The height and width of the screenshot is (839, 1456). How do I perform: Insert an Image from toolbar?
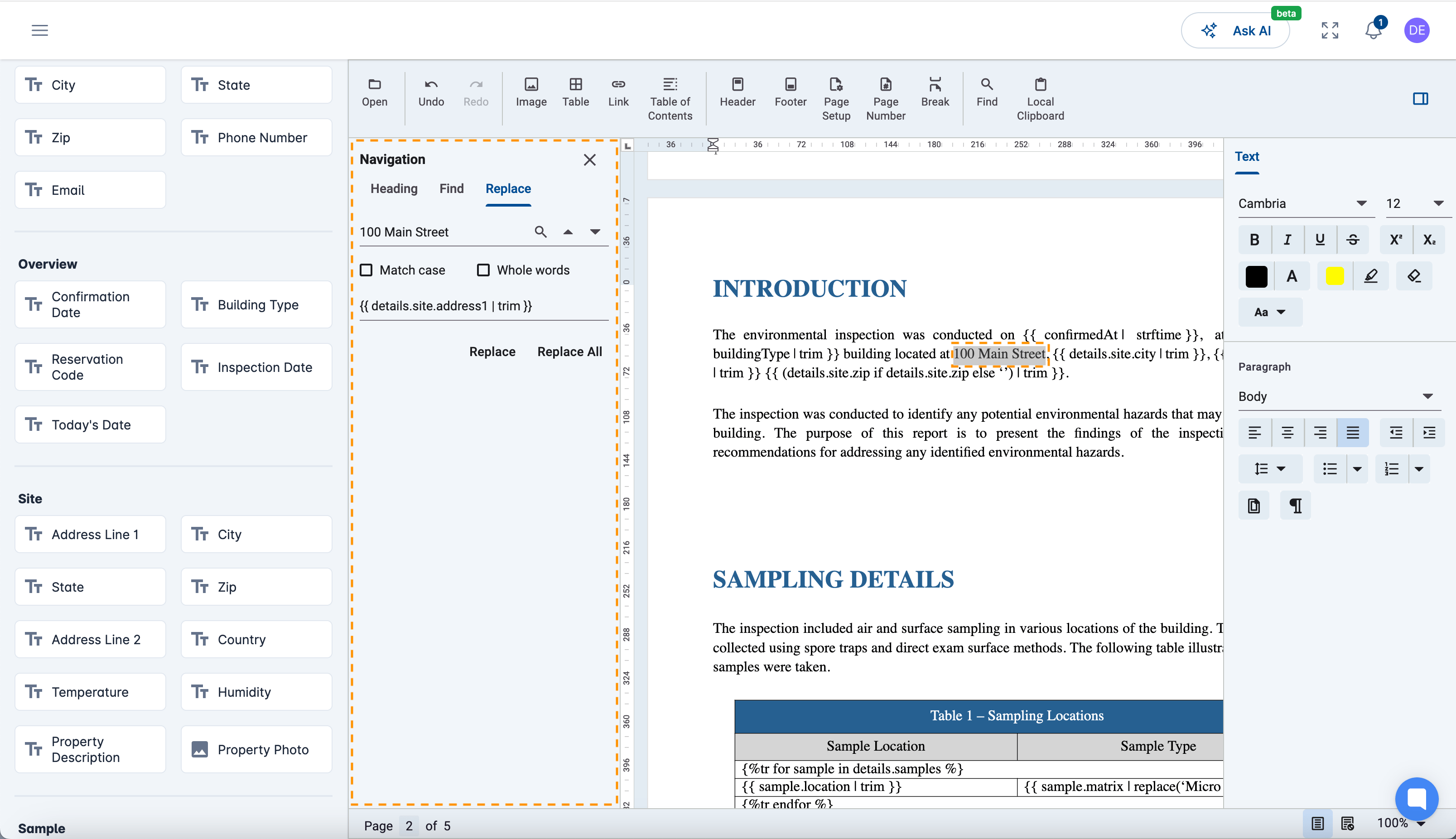coord(530,93)
